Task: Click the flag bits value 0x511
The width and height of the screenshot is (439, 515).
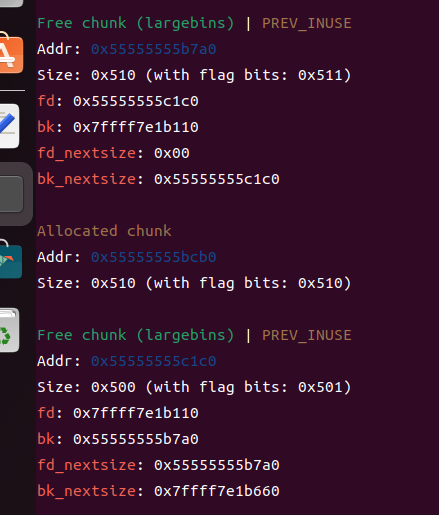Action: coord(321,75)
